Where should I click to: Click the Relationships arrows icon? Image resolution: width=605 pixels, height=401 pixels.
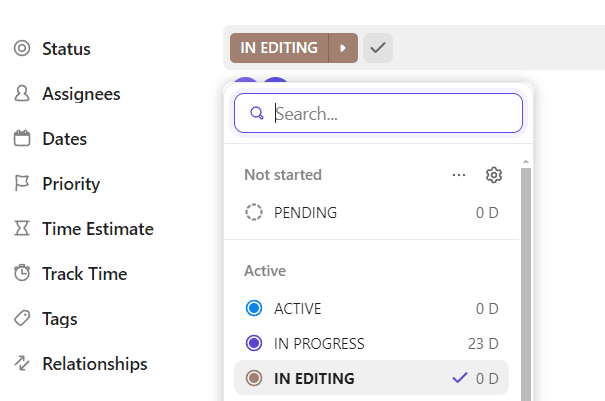click(x=21, y=363)
